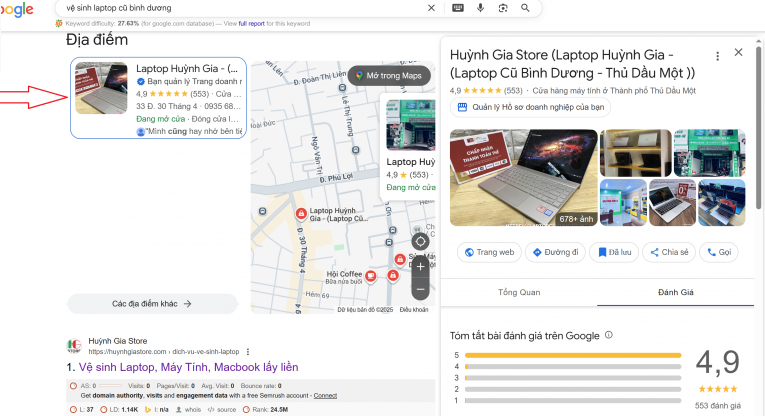
Task: Click the (553) rating count in panel header
Action: click(x=513, y=91)
